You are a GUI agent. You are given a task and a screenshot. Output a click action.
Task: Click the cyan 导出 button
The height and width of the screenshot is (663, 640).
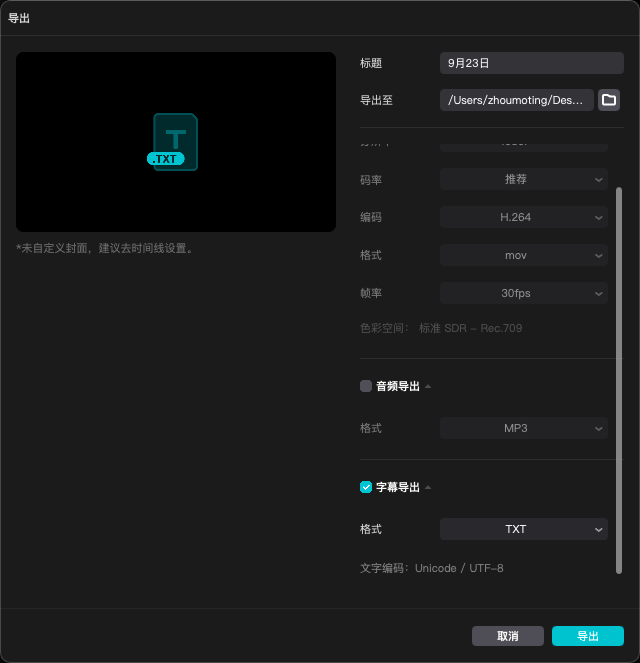[588, 636]
